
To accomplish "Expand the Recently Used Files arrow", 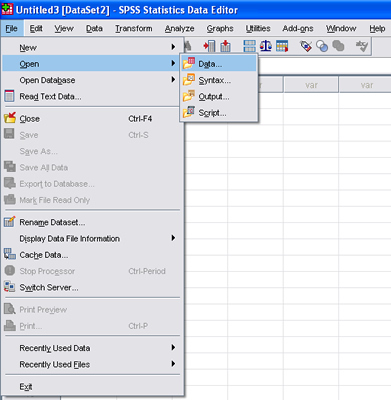I will pyautogui.click(x=173, y=364).
